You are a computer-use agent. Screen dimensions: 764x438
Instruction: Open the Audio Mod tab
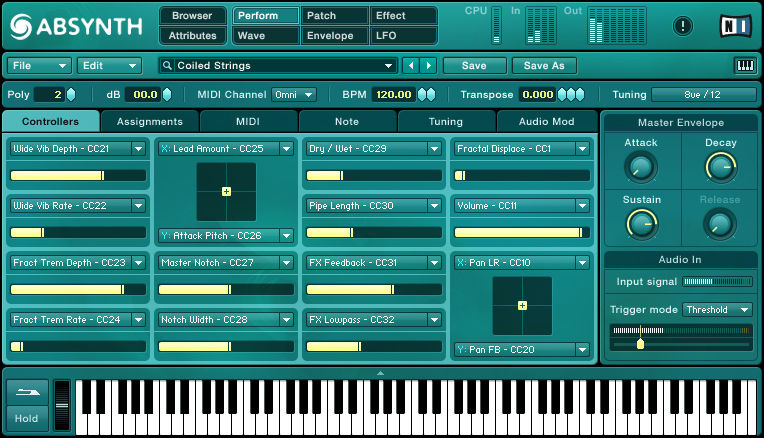(x=547, y=122)
